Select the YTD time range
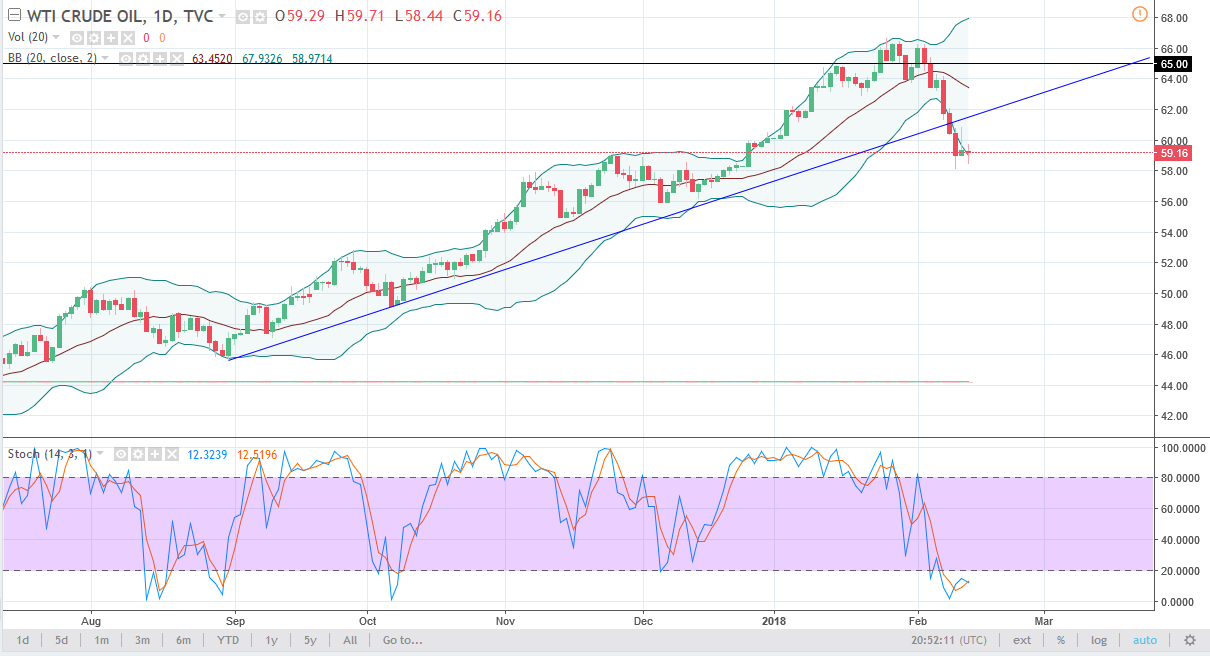Image resolution: width=1210 pixels, height=656 pixels. [x=228, y=640]
